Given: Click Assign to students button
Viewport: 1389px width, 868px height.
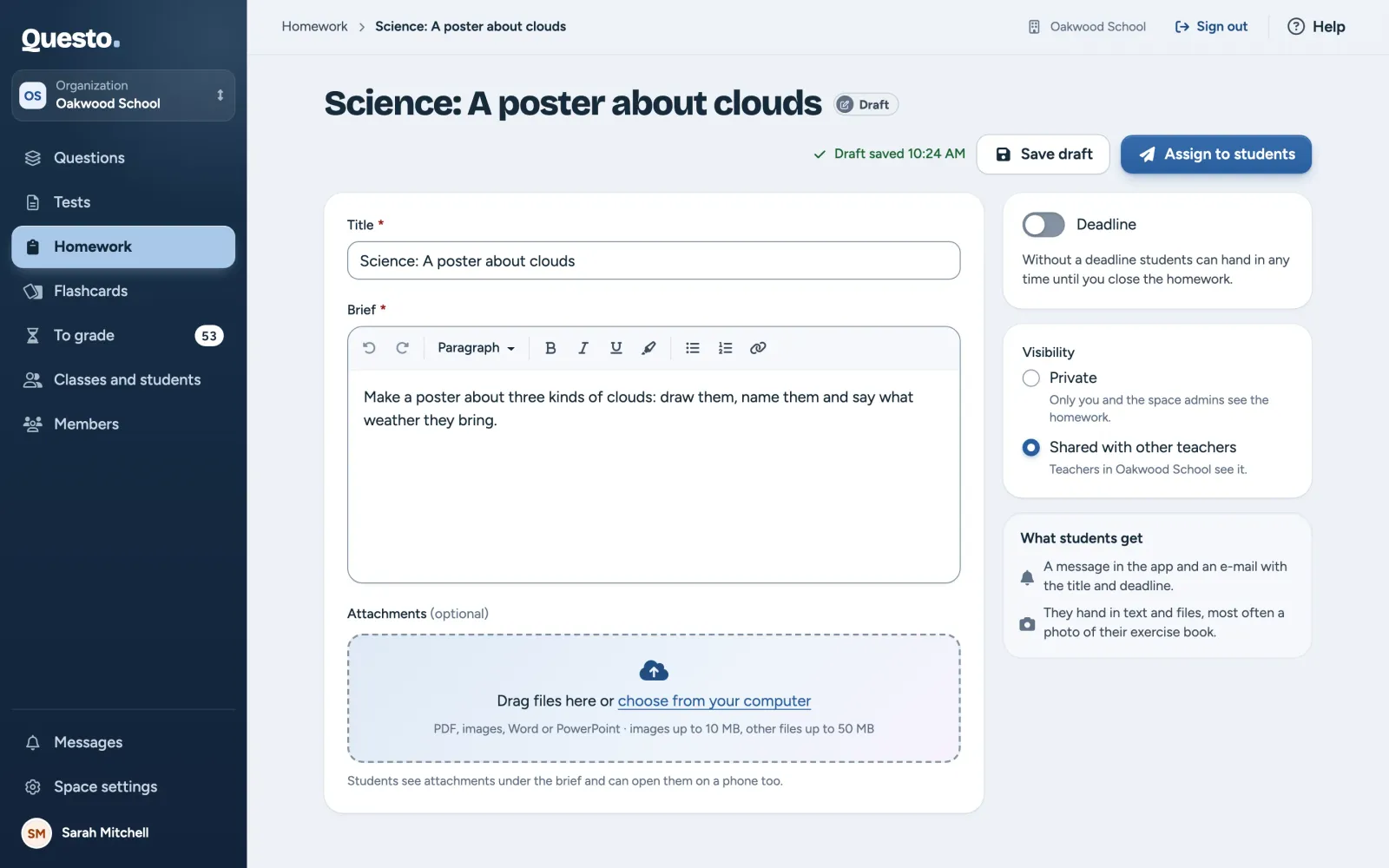Looking at the screenshot, I should 1215,155.
